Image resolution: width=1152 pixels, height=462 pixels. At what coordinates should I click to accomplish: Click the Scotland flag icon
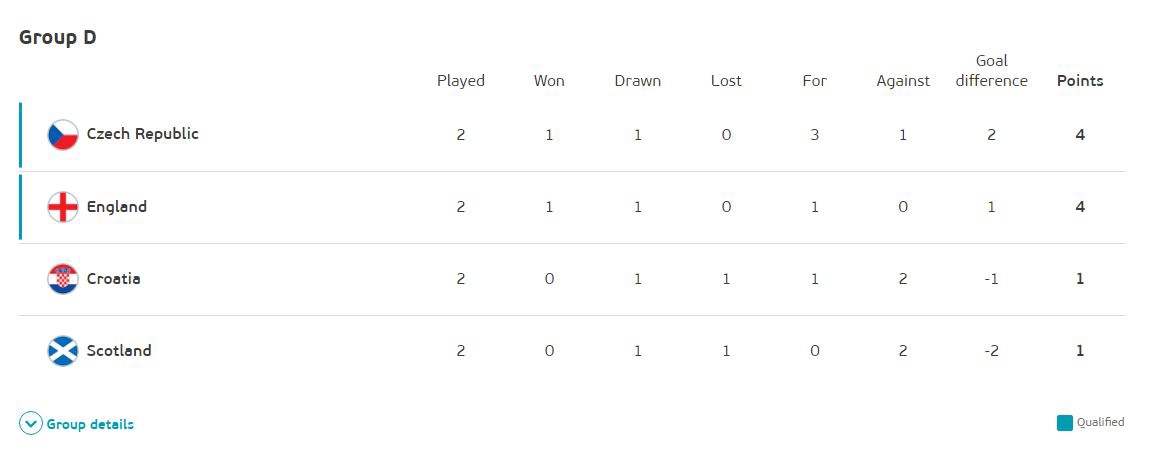pos(63,351)
